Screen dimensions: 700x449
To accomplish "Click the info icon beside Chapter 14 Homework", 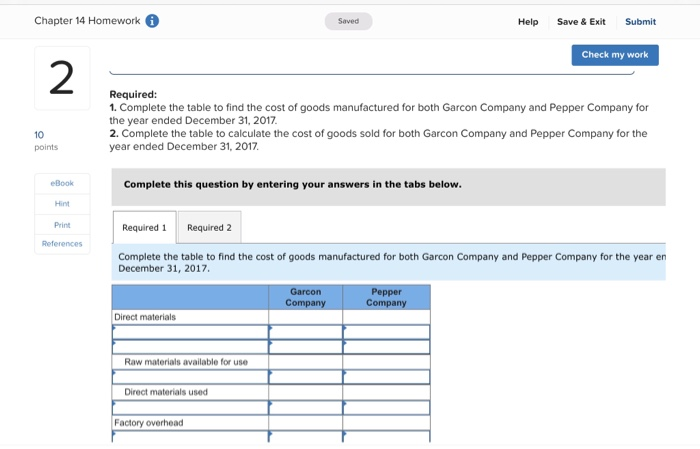I will pyautogui.click(x=152, y=21).
